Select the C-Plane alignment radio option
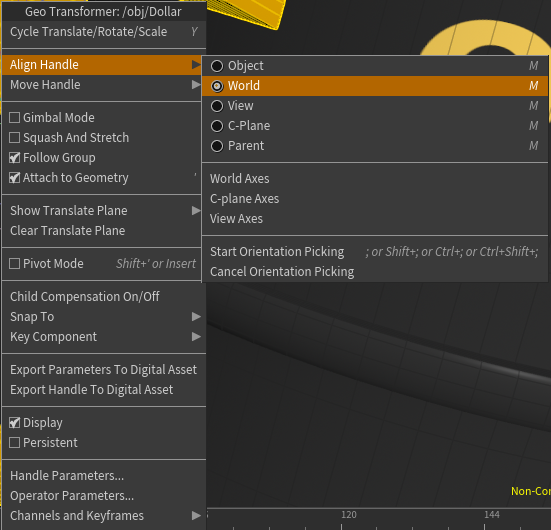This screenshot has height=530, width=551. pyautogui.click(x=217, y=126)
